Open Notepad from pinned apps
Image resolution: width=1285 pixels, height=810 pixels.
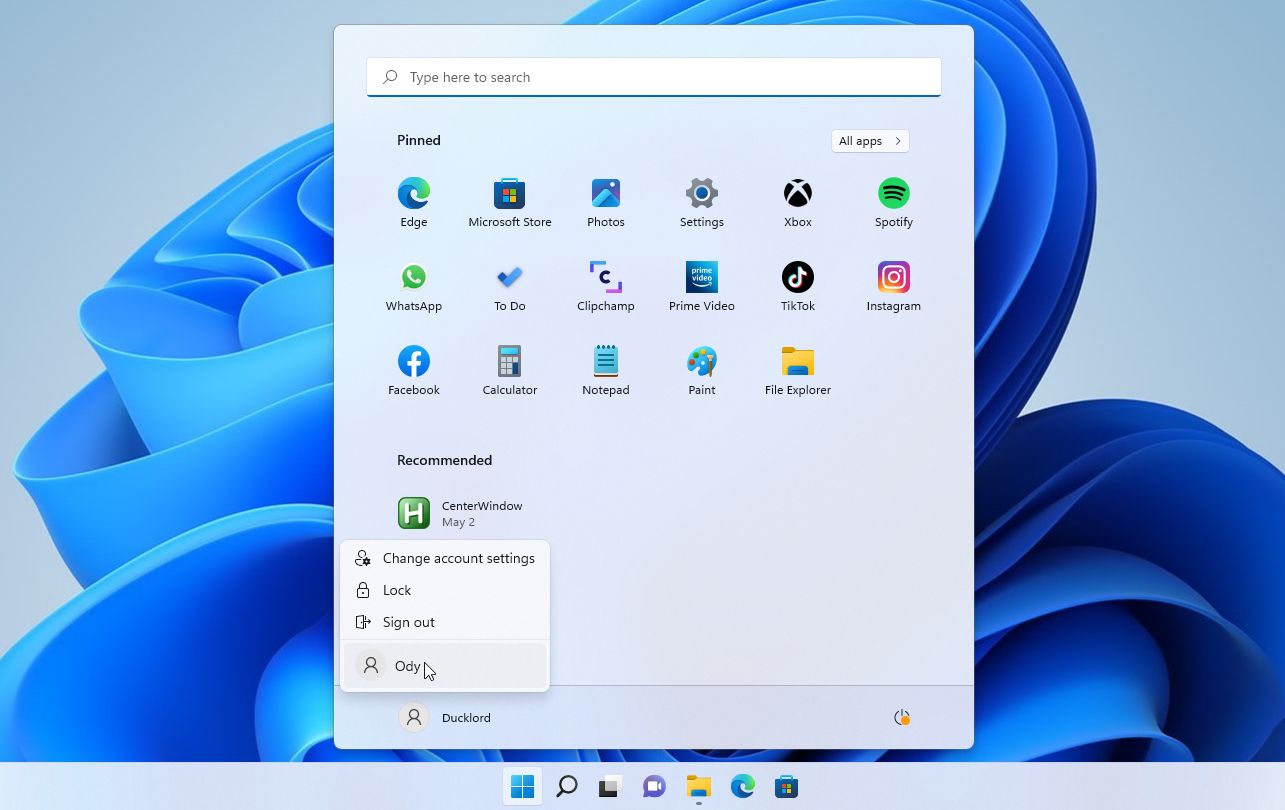tap(606, 371)
